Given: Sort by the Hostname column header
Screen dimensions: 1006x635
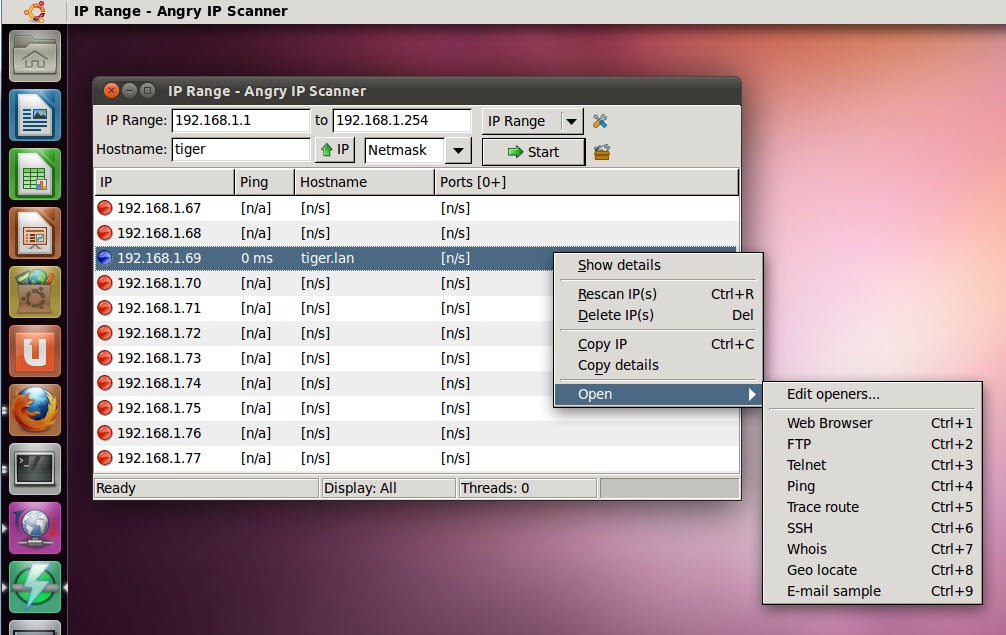Looking at the screenshot, I should [x=364, y=182].
